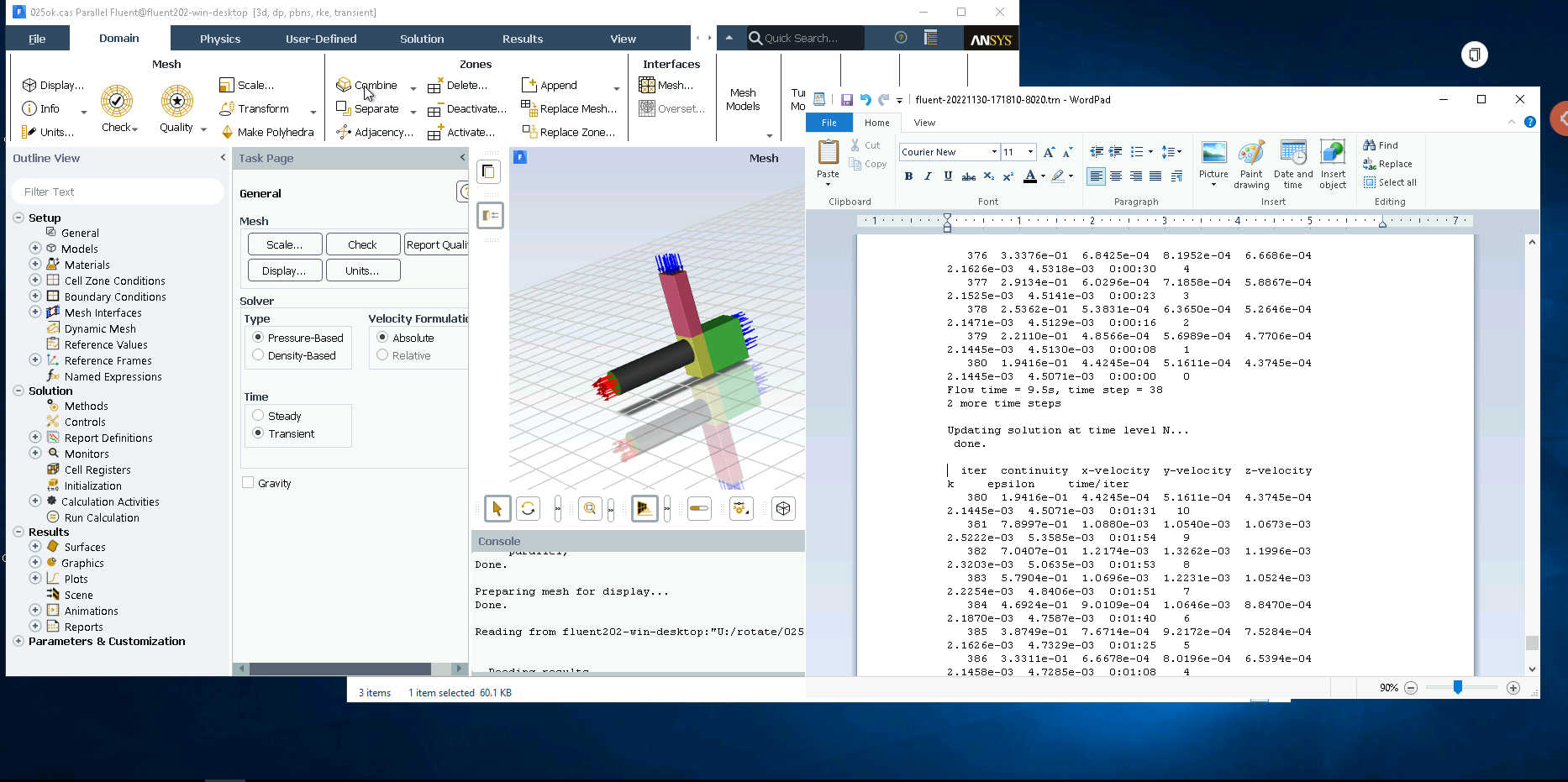
Task: Click the WordPad font color button
Action: coord(1030,176)
